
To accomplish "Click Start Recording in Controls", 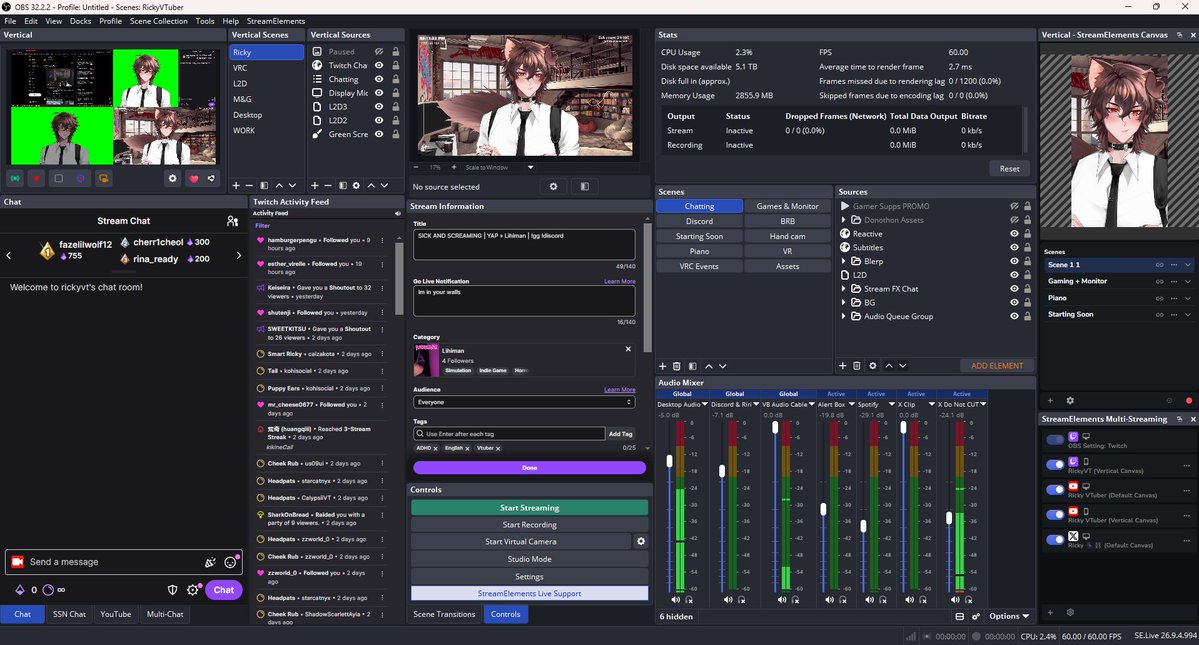I will coord(529,525).
